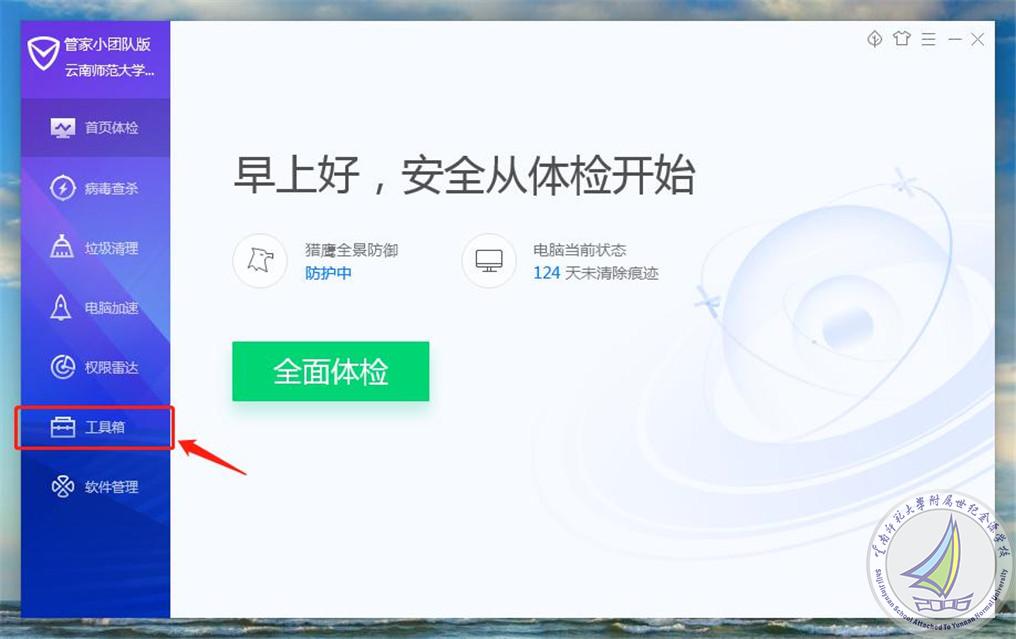Click 124 天未清除痕迹 link
Screen dimensions: 1016x639
595,273
